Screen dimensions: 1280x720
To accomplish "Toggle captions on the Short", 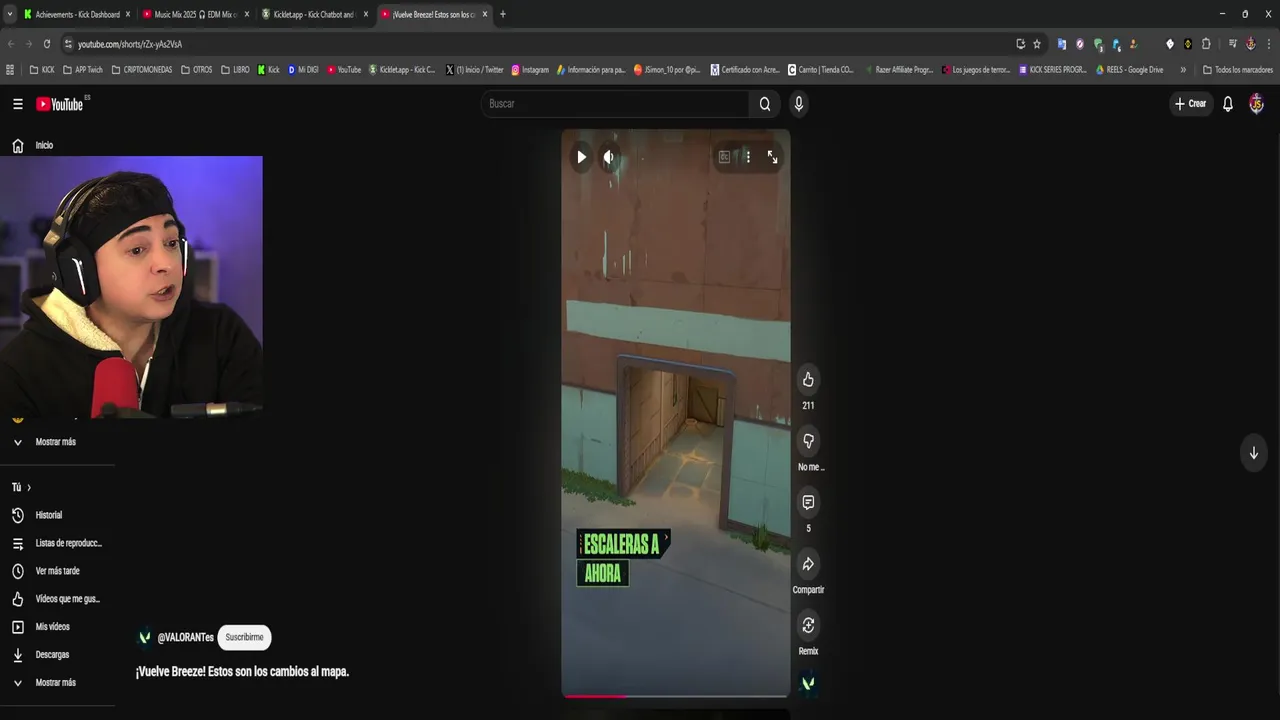I will click(x=724, y=157).
